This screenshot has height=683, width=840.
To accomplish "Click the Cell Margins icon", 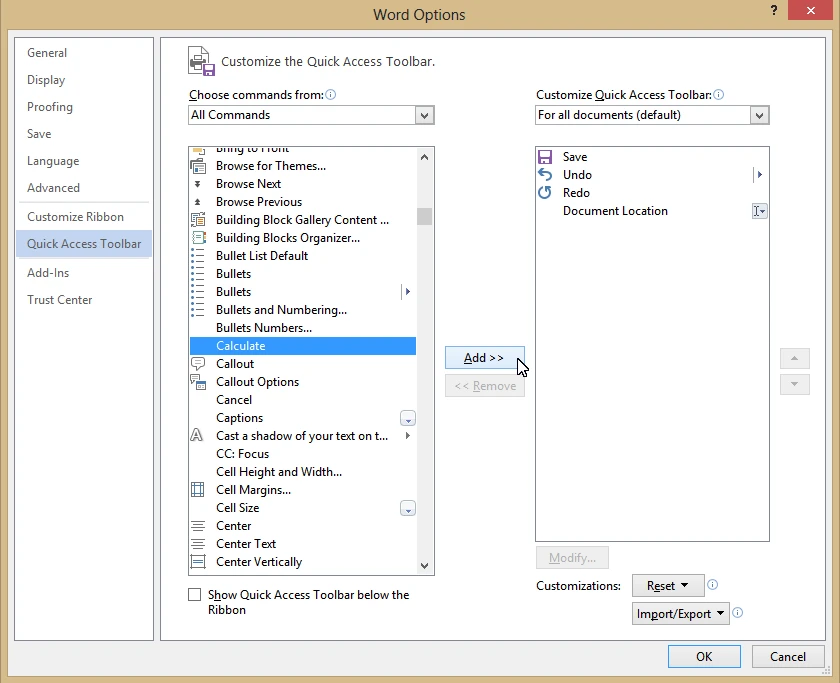I will coord(198,490).
